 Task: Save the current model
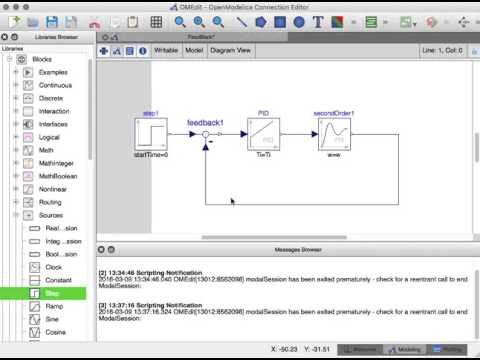52,22
